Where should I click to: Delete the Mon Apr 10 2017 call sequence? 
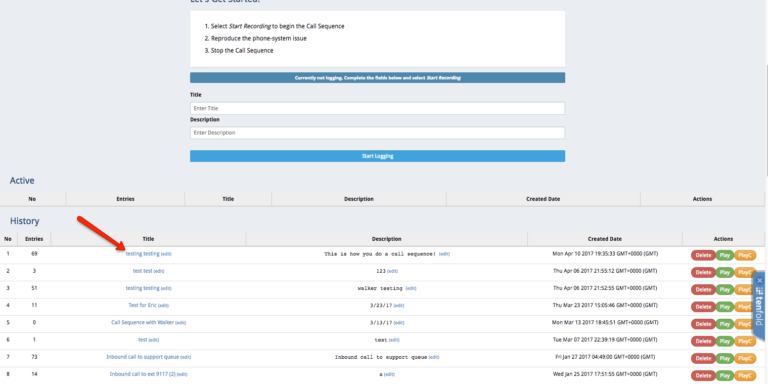[x=703, y=255]
